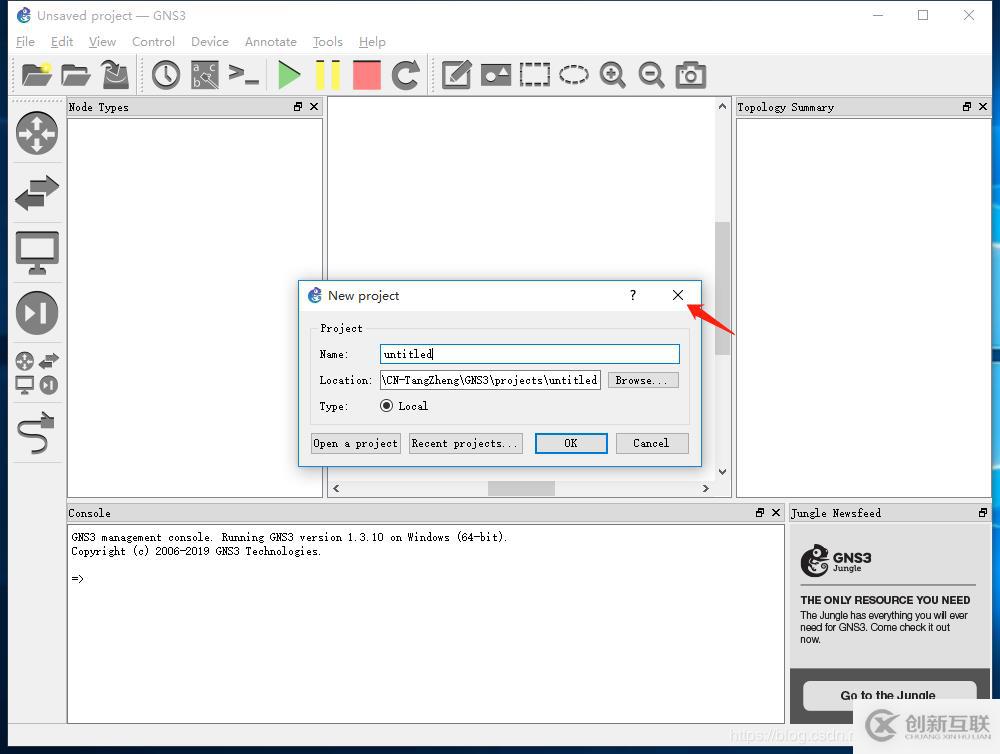Click the New project dialog help question mark
Screen dimensions: 1000x754
pyautogui.click(x=633, y=295)
